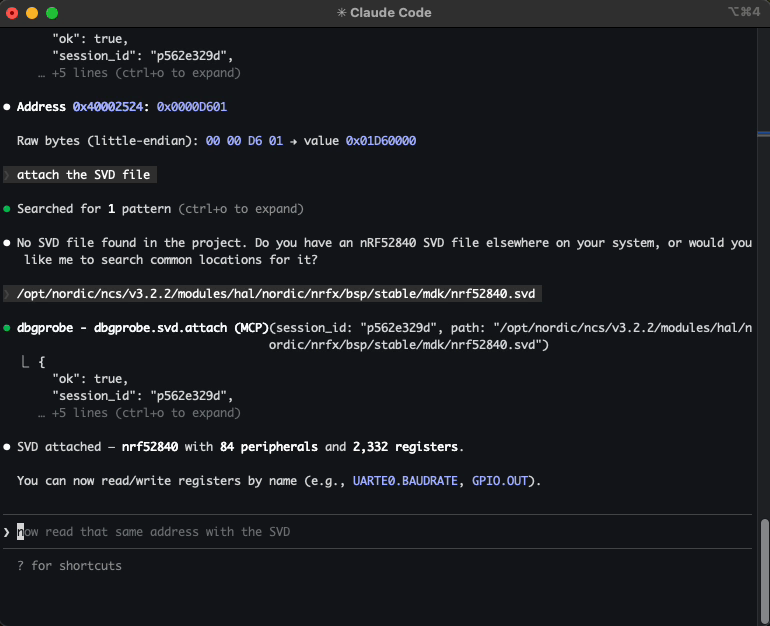Image resolution: width=770 pixels, height=626 pixels.
Task: Click bold 'nrf52840' in SVD attached line
Action: click(150, 447)
